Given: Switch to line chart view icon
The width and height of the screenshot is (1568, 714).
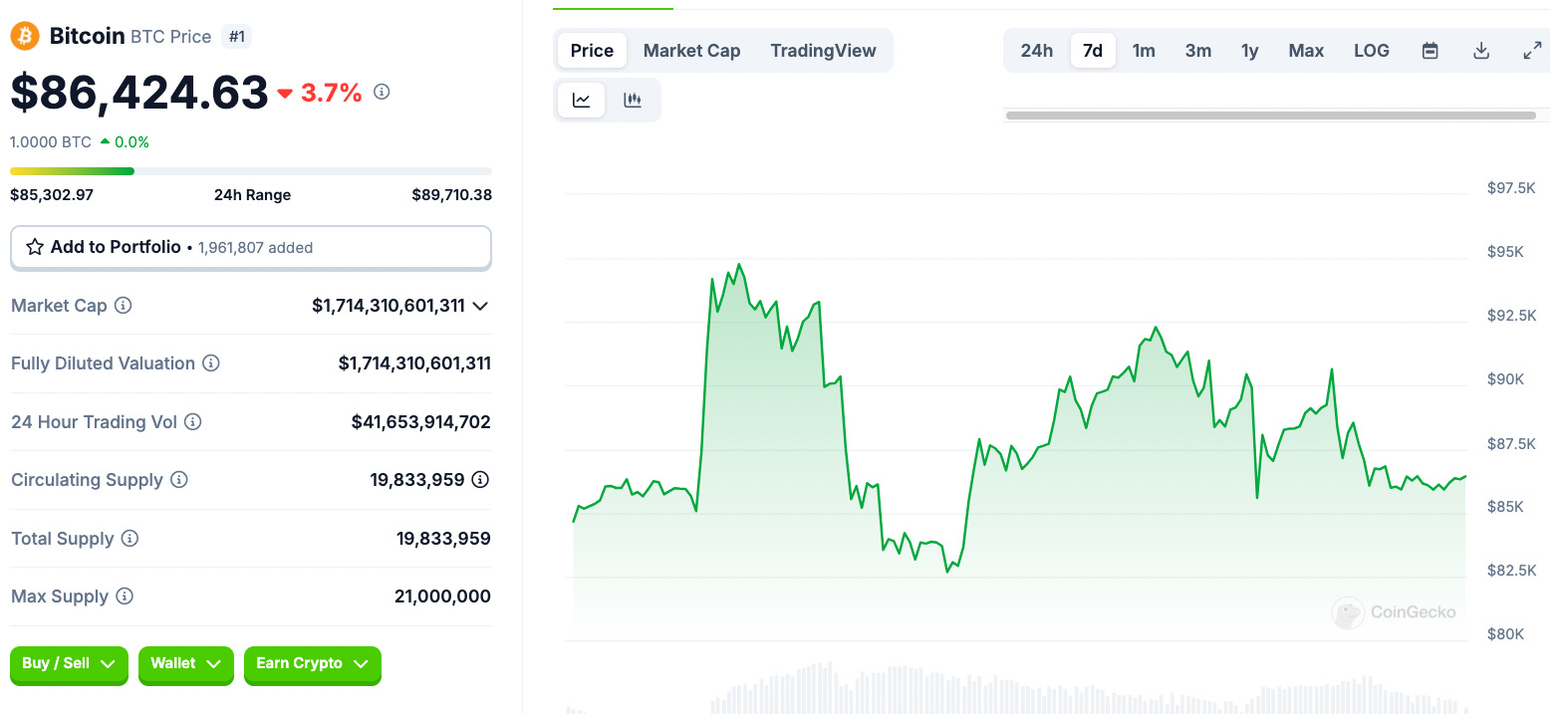Looking at the screenshot, I should pos(582,100).
